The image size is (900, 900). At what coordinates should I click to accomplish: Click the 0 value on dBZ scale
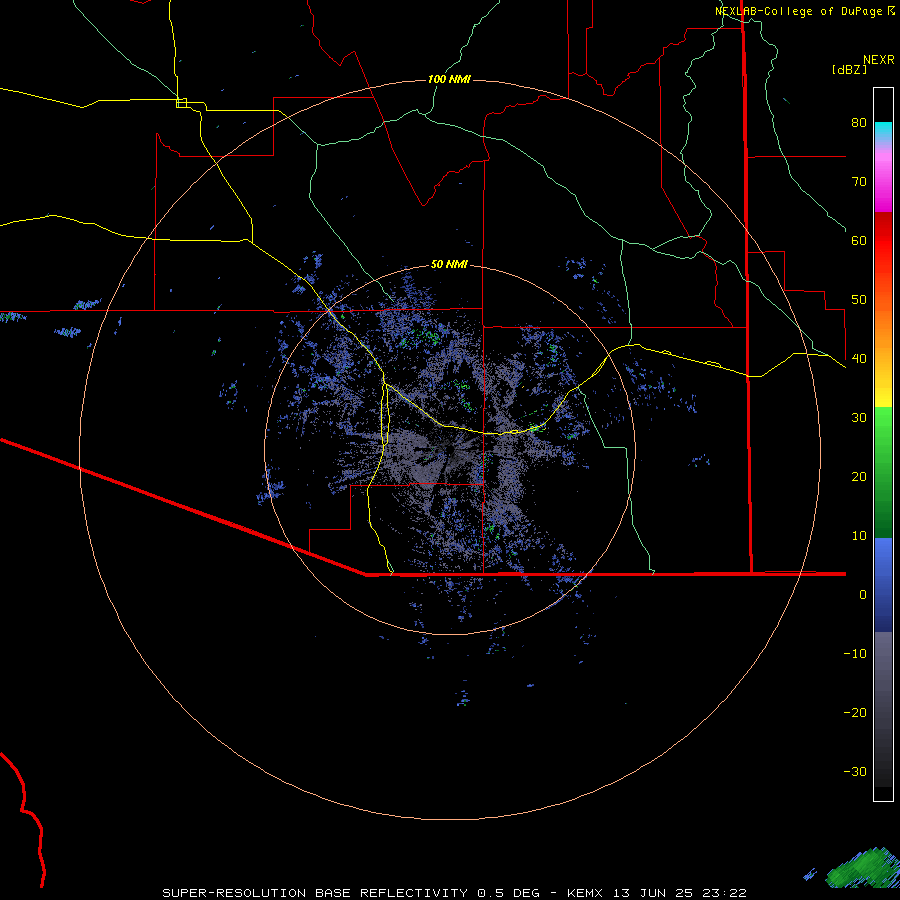863,595
